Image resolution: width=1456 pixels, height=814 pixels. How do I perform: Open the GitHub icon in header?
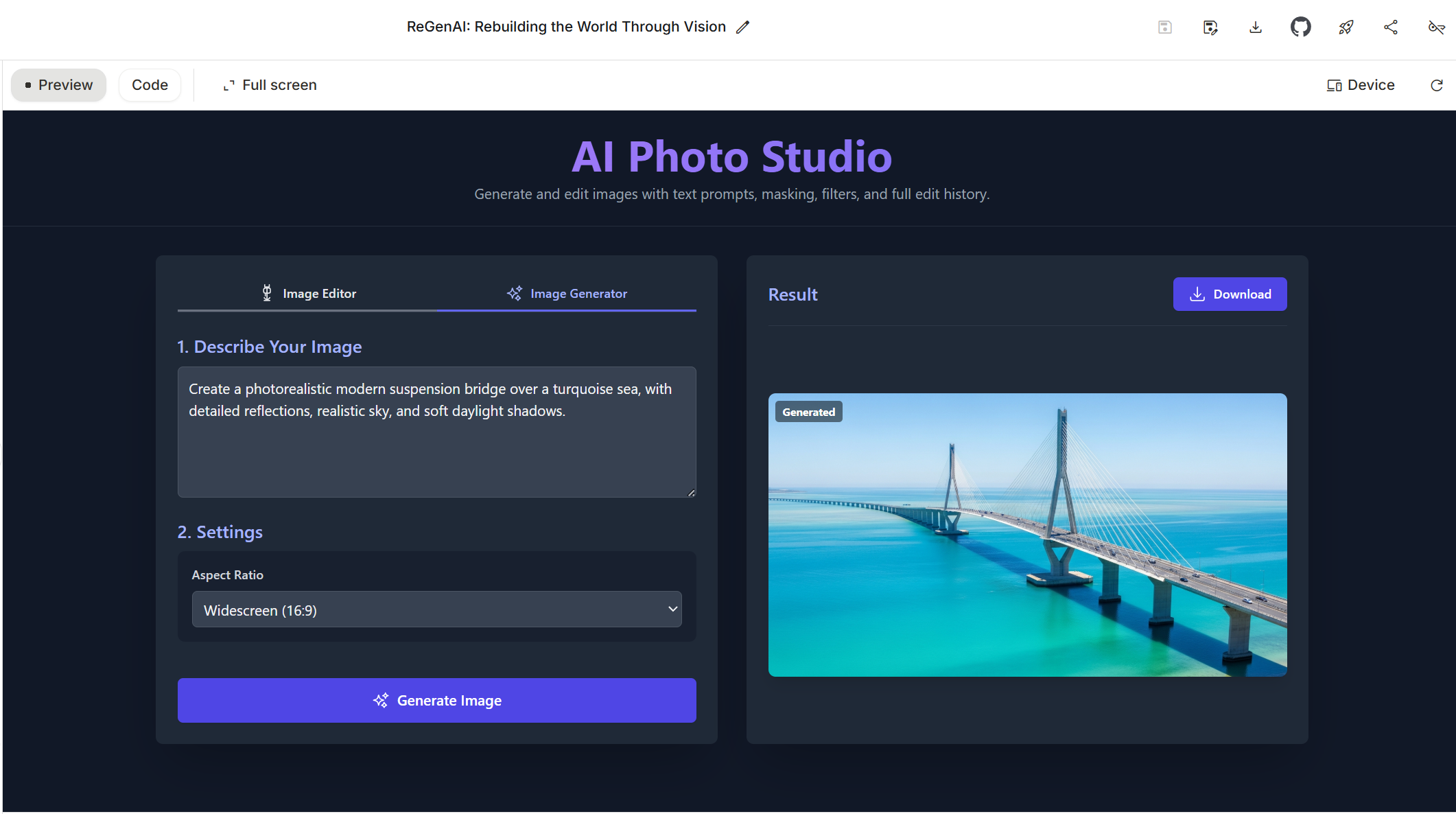coord(1300,27)
